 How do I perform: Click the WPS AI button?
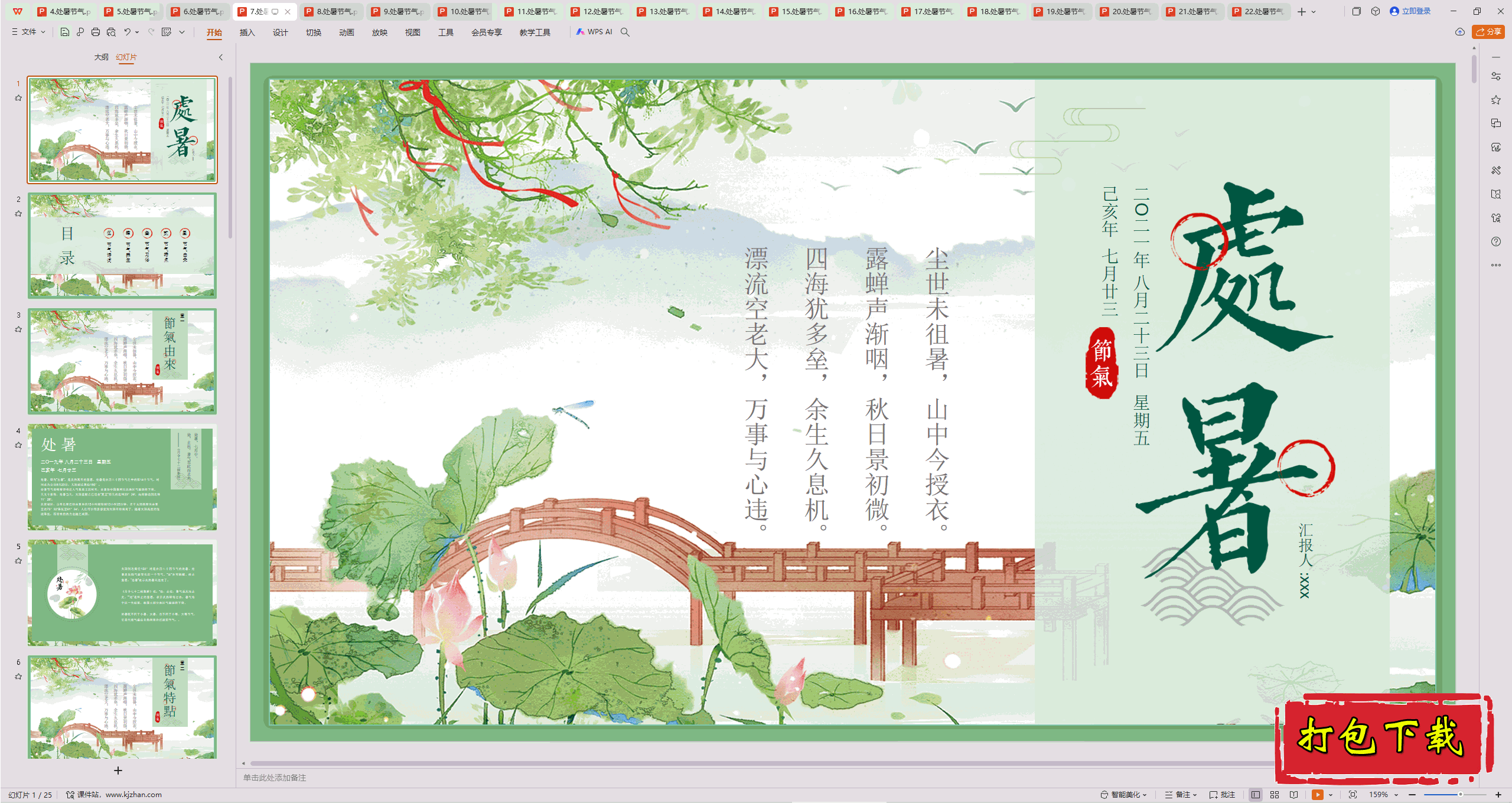tap(594, 32)
